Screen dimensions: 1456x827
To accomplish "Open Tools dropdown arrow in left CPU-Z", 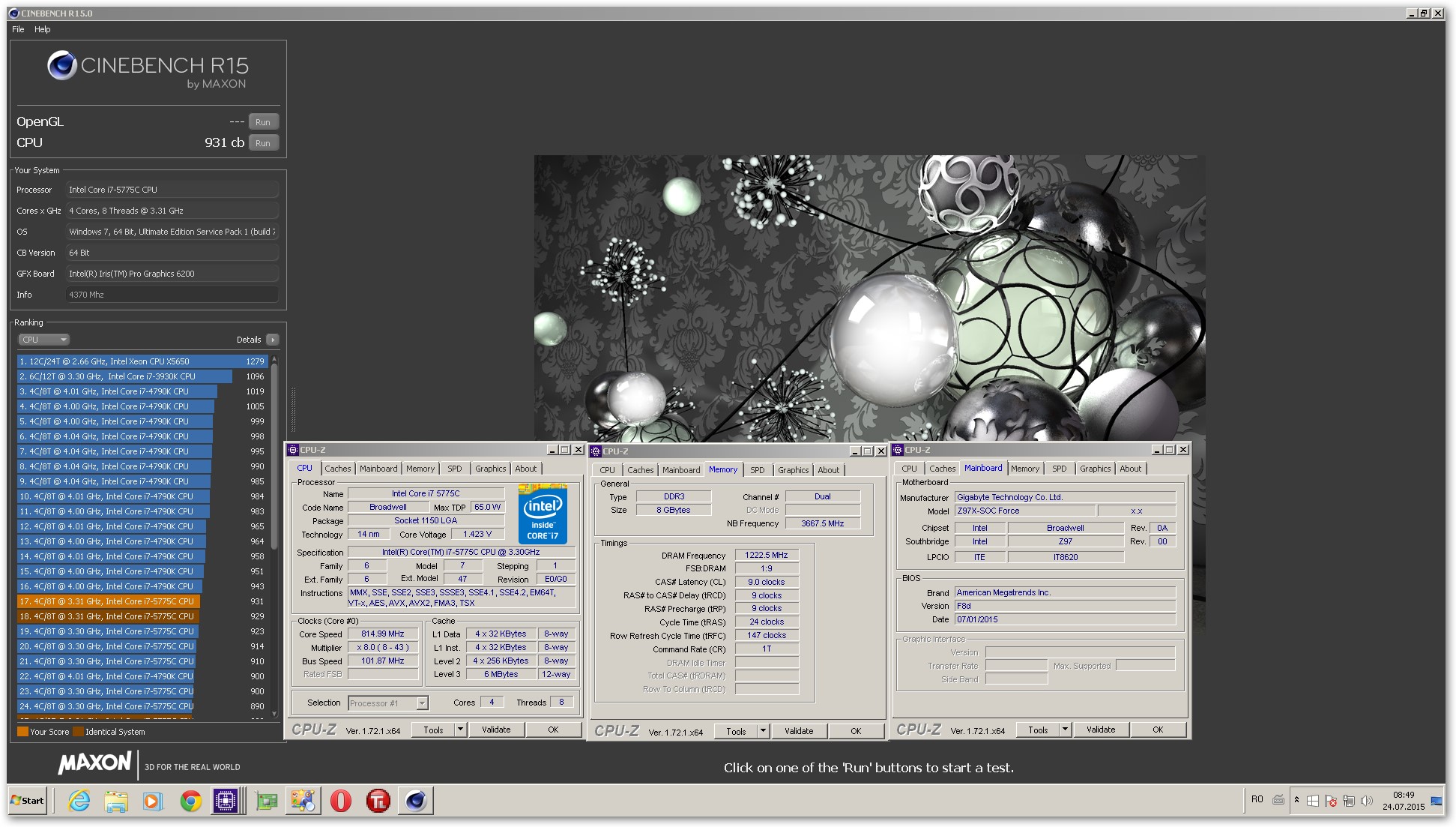I will click(x=460, y=730).
